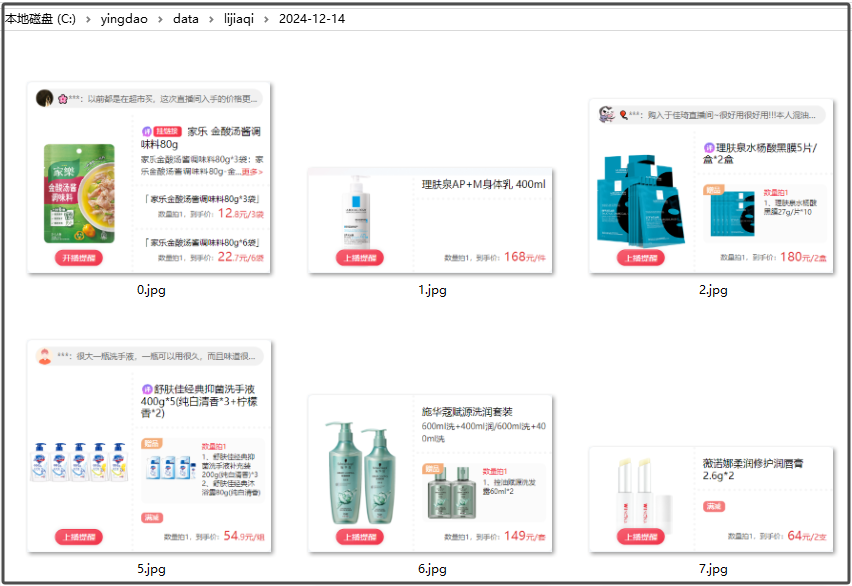Navigate to yingdao folder in breadcrumb
852x586 pixels.
[x=124, y=18]
